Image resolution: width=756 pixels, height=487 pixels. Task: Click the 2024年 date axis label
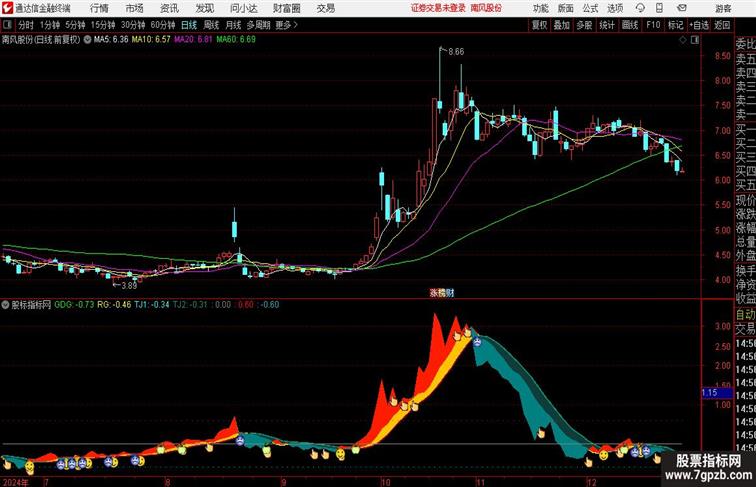pos(15,482)
